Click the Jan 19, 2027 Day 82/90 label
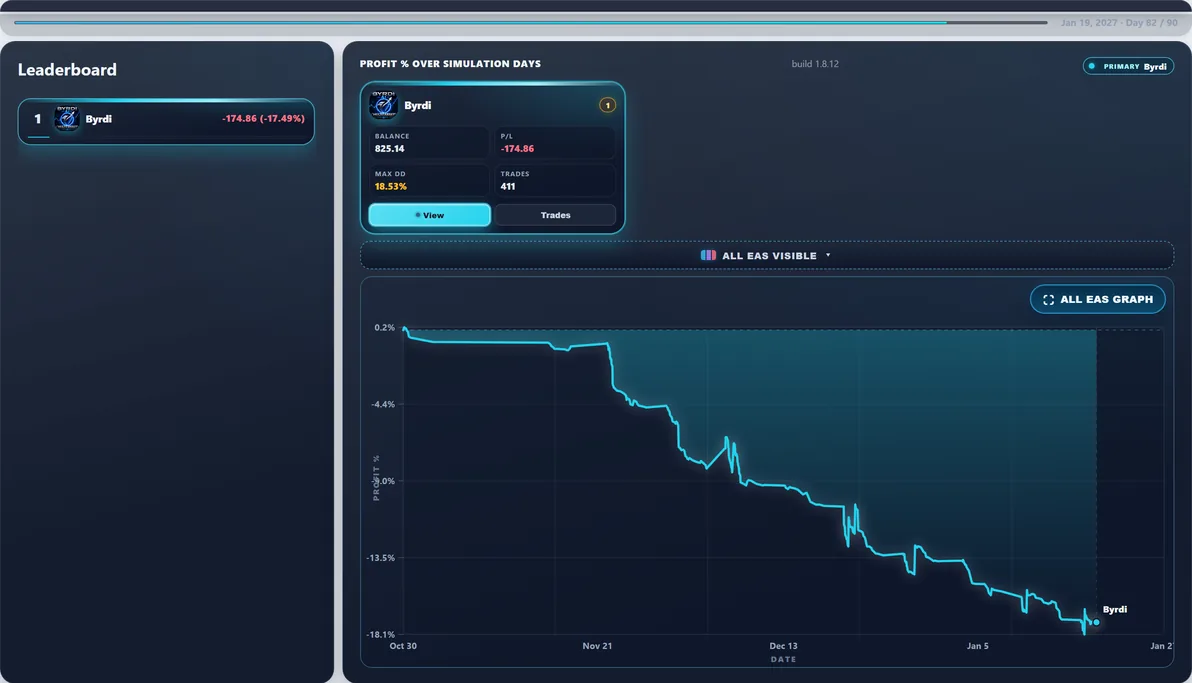The image size is (1192, 683). (x=1119, y=23)
